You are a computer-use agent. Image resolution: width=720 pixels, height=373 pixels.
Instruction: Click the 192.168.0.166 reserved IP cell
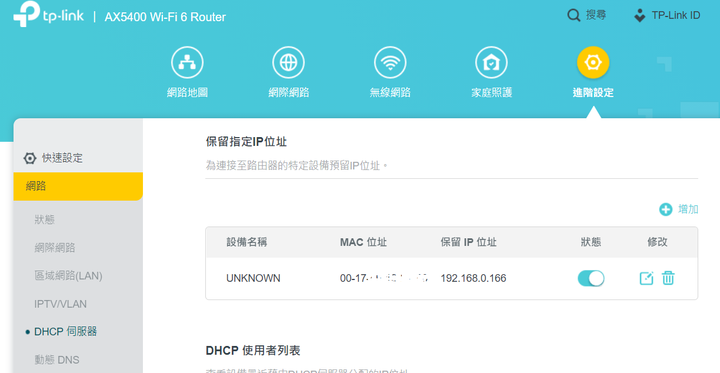tap(473, 278)
